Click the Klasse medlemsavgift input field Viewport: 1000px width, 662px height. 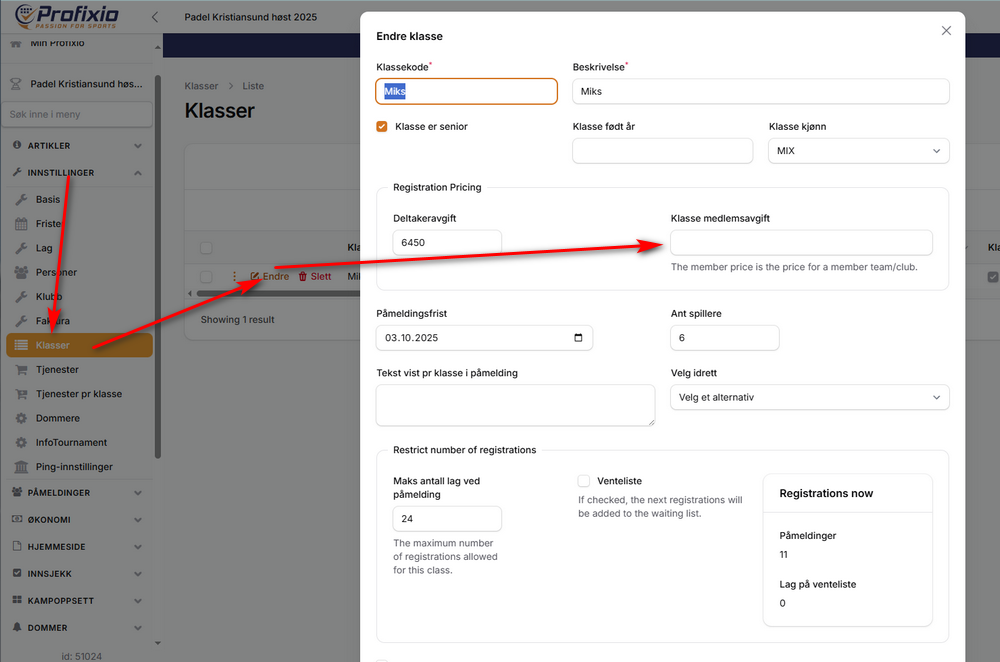[800, 243]
